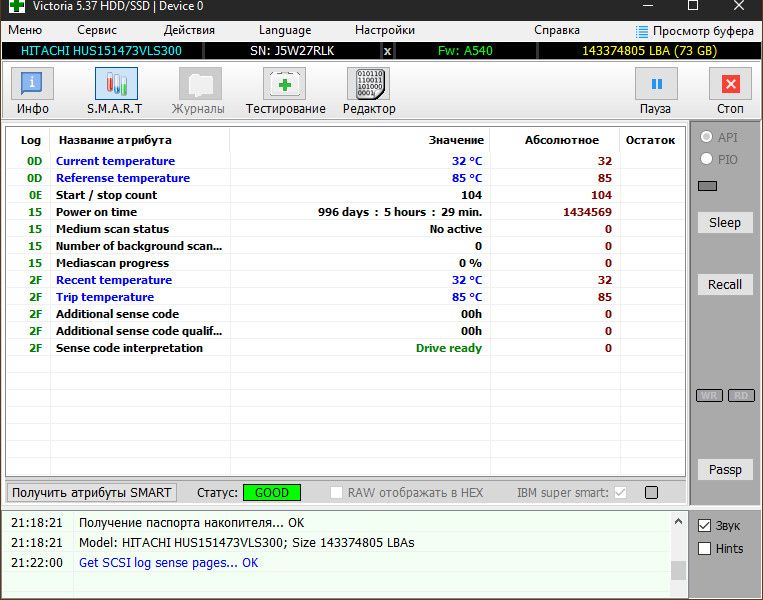Open Просмотр буфера buffer view
Image resolution: width=763 pixels, height=600 pixels.
pyautogui.click(x=695, y=31)
